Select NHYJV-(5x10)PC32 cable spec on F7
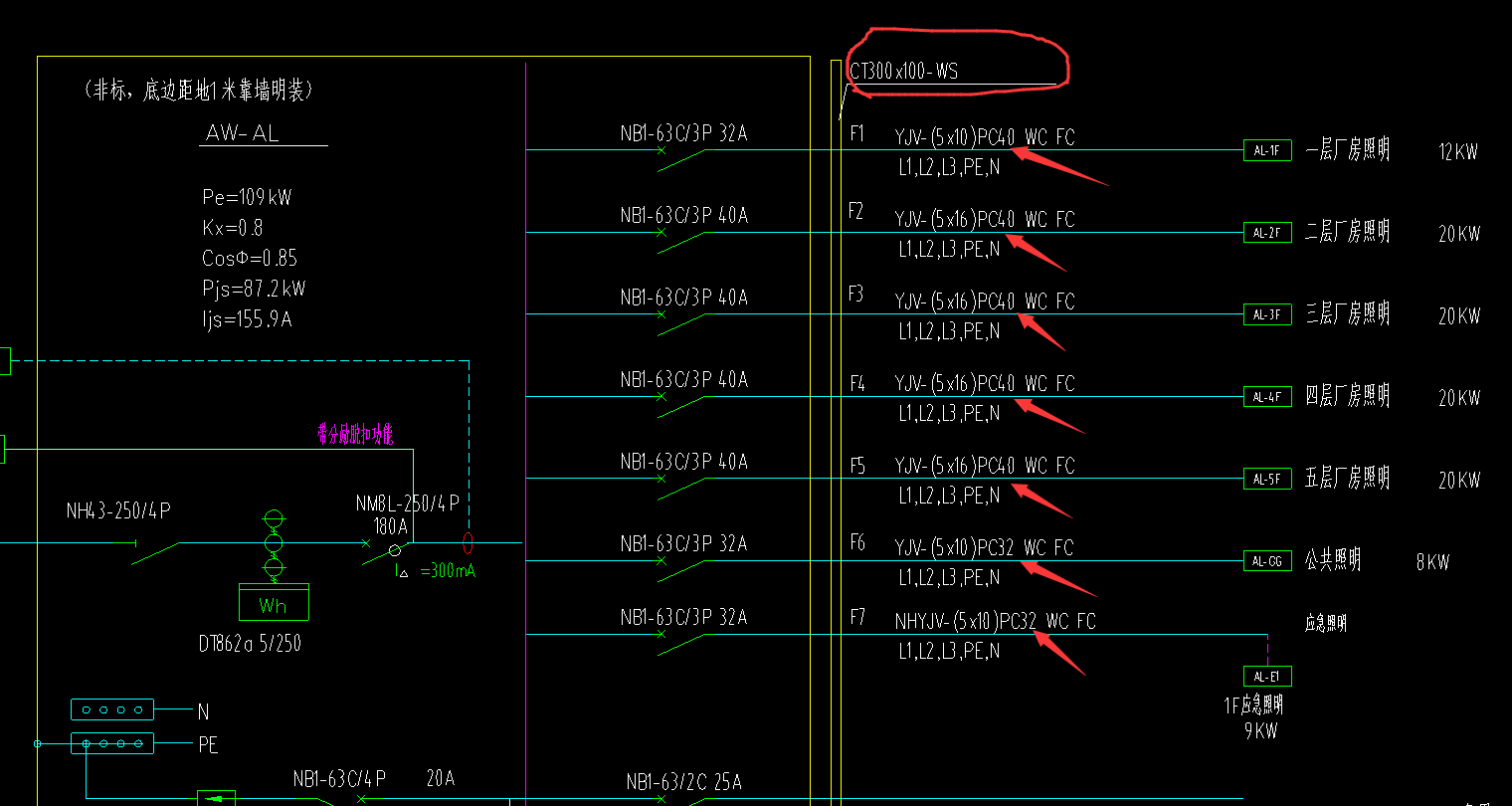This screenshot has width=1512, height=806. (x=966, y=622)
